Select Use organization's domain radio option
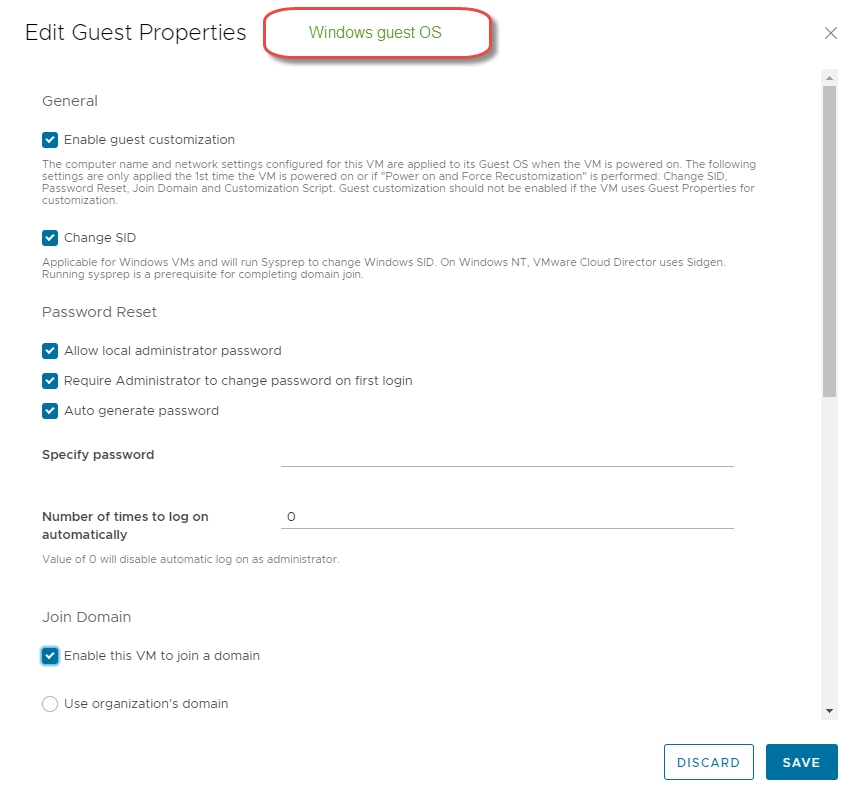This screenshot has width=859, height=802. (50, 704)
